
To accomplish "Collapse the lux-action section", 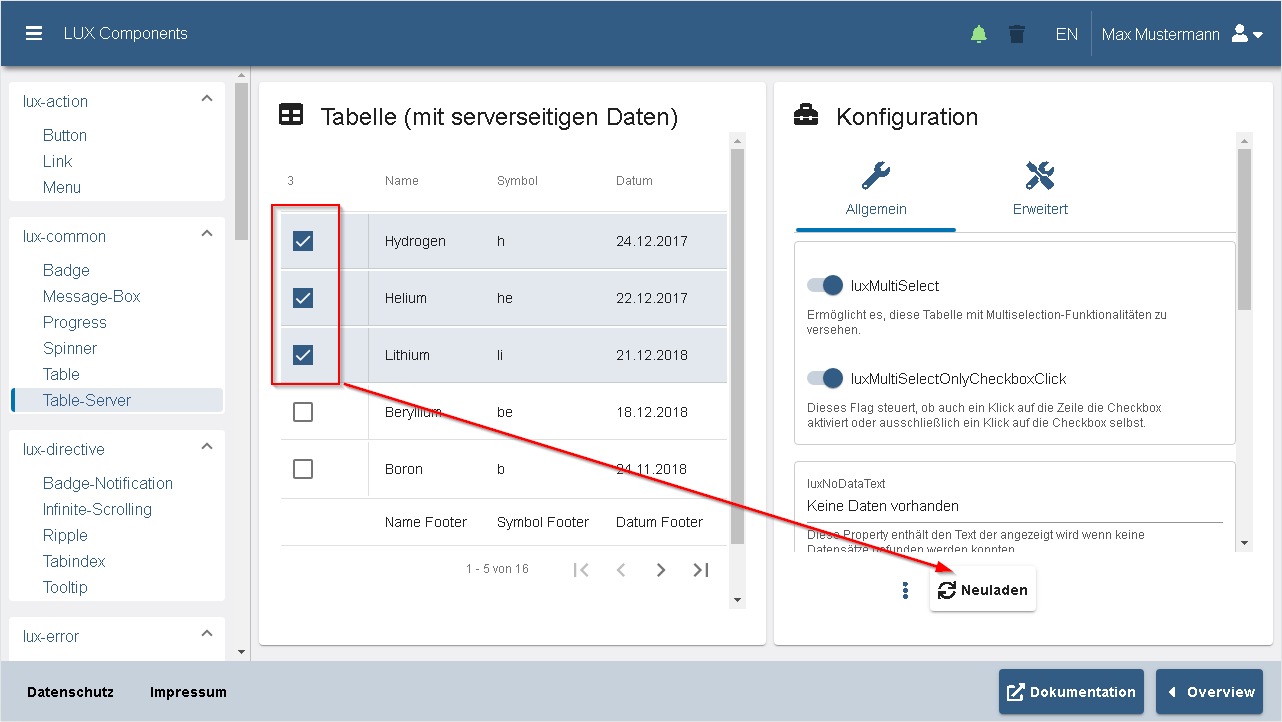I will point(206,97).
